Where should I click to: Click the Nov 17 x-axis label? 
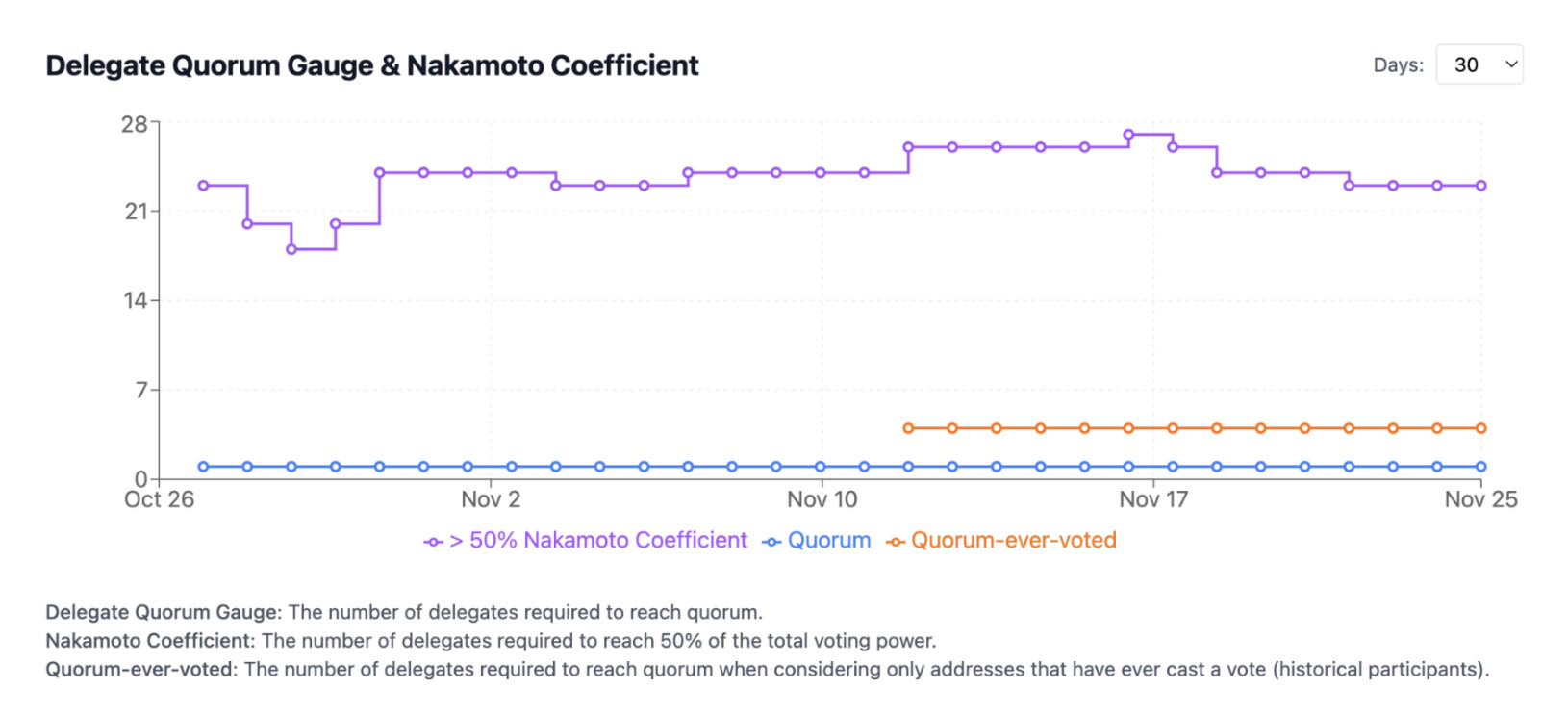point(1153,499)
